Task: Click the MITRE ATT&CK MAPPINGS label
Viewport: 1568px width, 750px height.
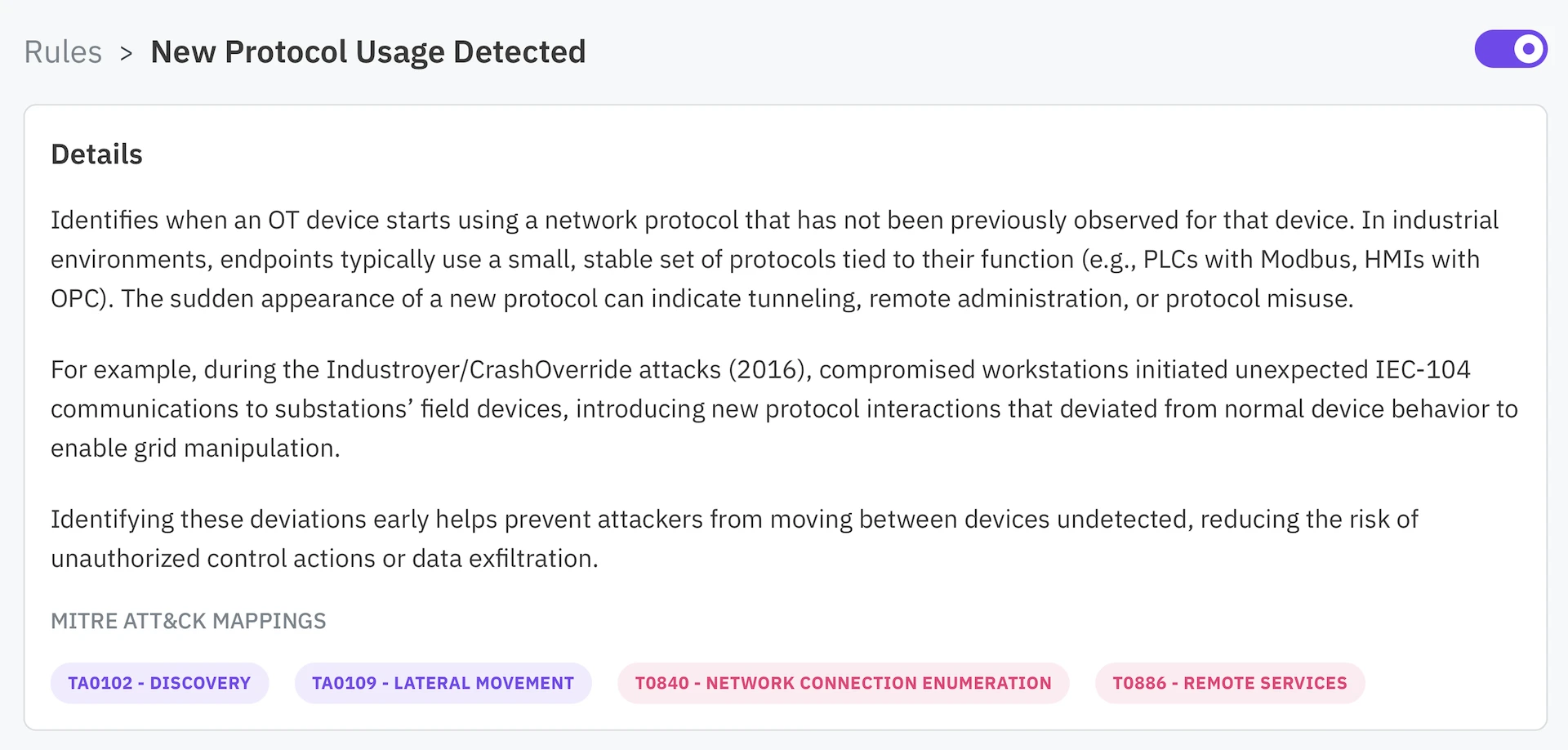Action: pyautogui.click(x=188, y=621)
